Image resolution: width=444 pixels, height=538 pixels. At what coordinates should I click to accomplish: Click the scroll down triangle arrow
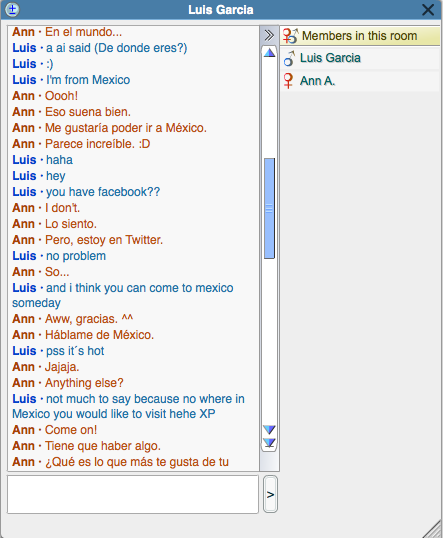coord(269,429)
